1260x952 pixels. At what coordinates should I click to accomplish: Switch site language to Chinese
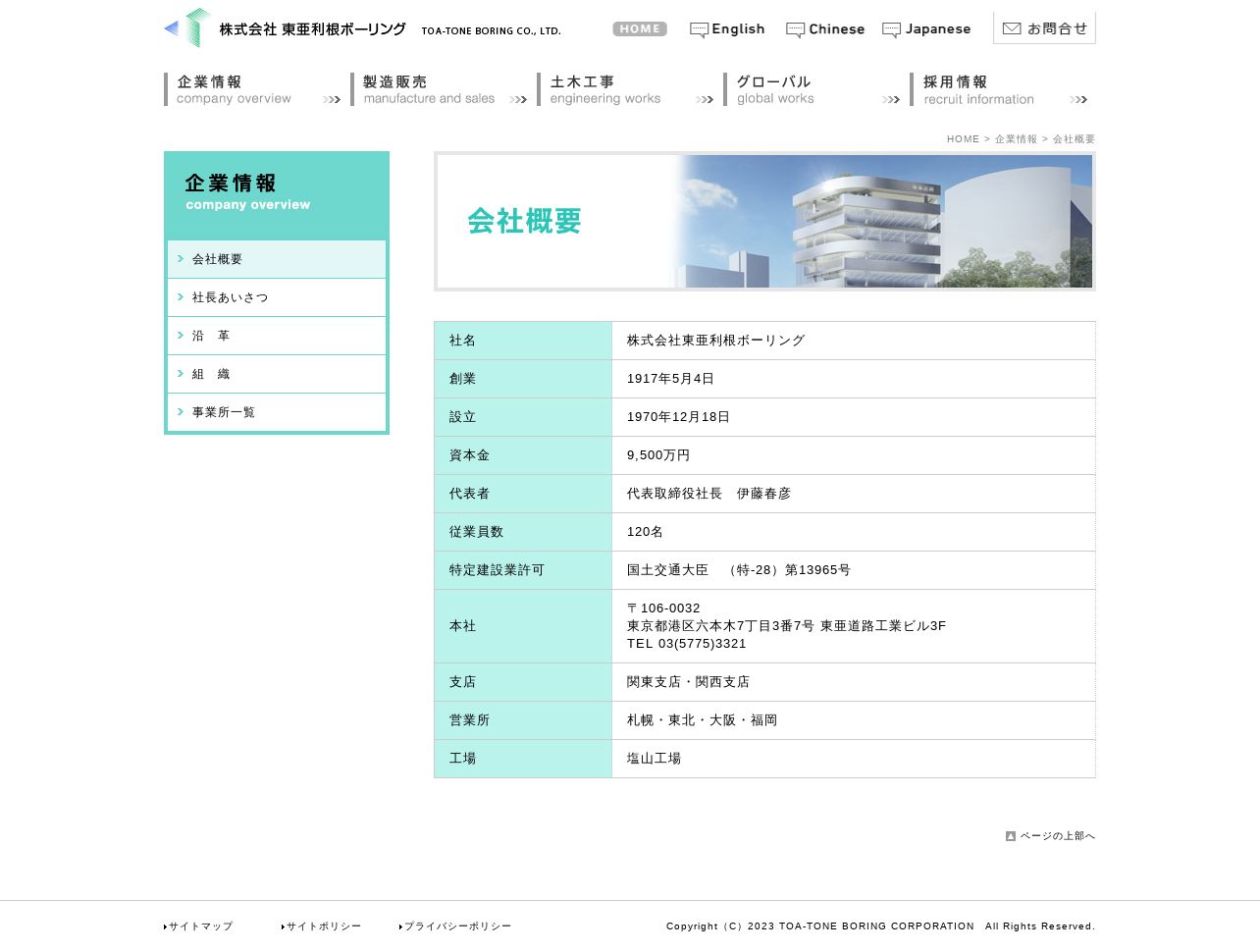pyautogui.click(x=825, y=29)
